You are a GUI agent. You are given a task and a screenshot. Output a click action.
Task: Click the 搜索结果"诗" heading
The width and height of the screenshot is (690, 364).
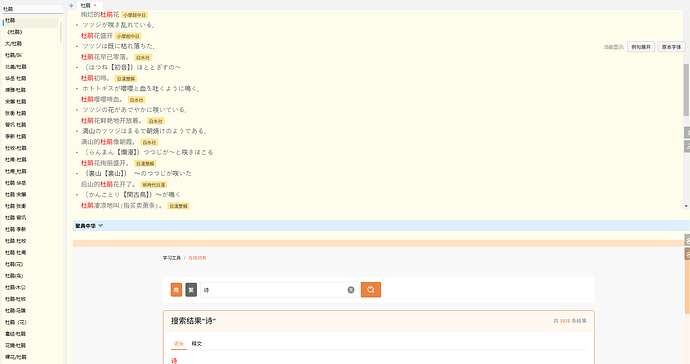coord(194,321)
